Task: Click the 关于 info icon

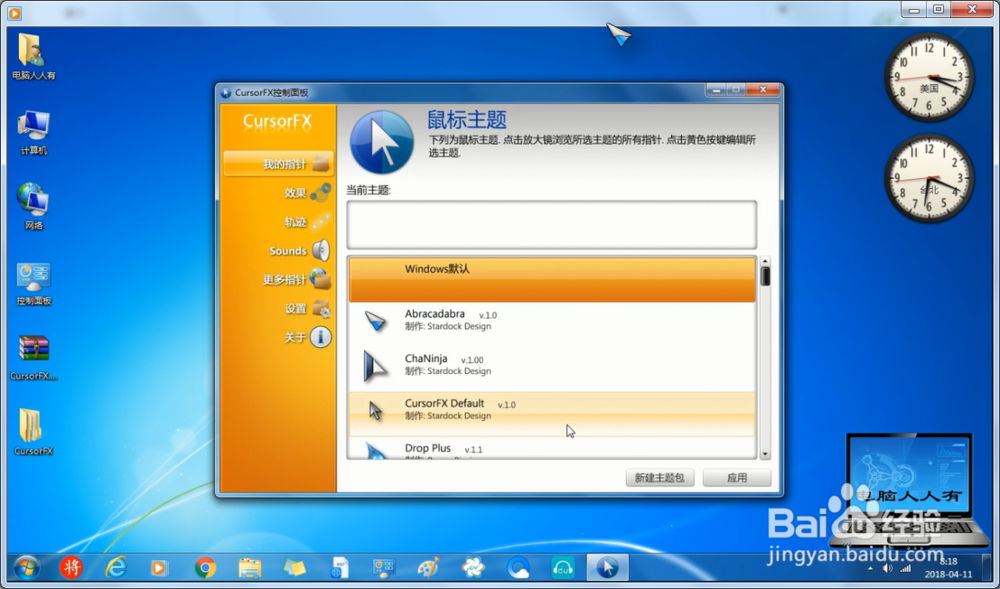Action: click(x=321, y=337)
